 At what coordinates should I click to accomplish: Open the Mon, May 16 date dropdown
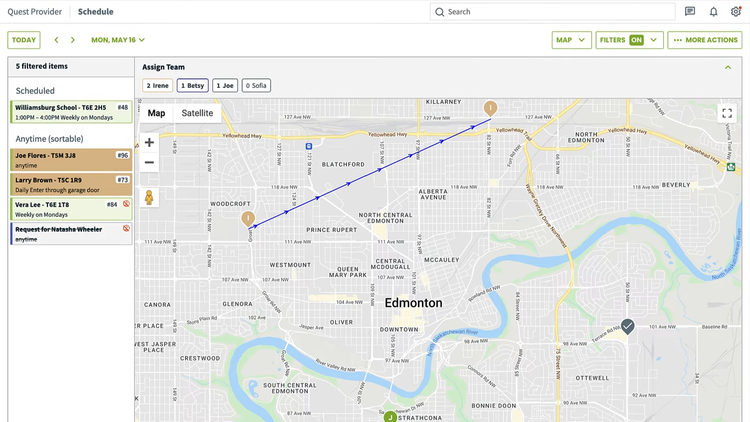click(118, 40)
